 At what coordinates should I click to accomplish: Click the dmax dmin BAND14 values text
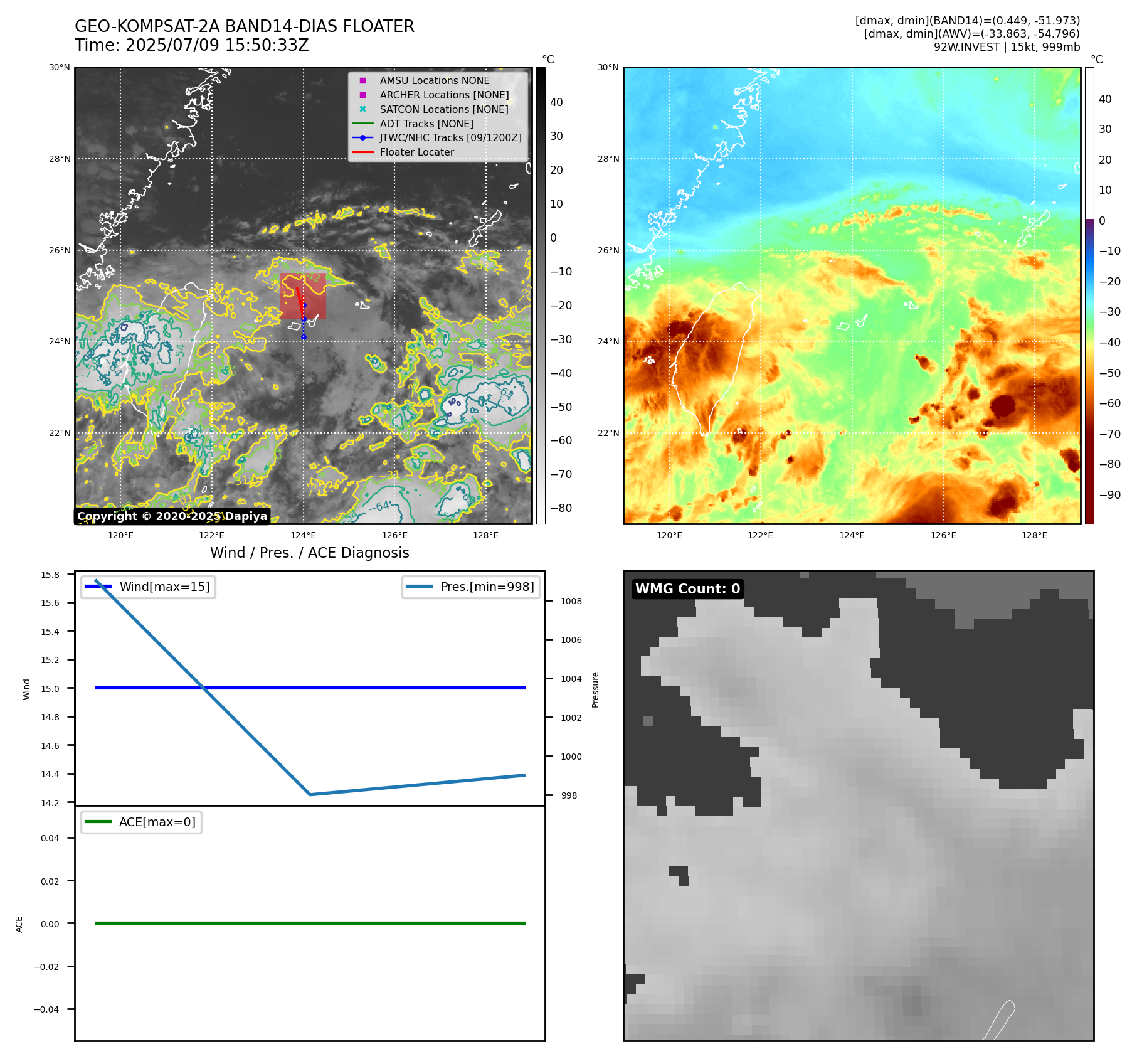pos(968,21)
